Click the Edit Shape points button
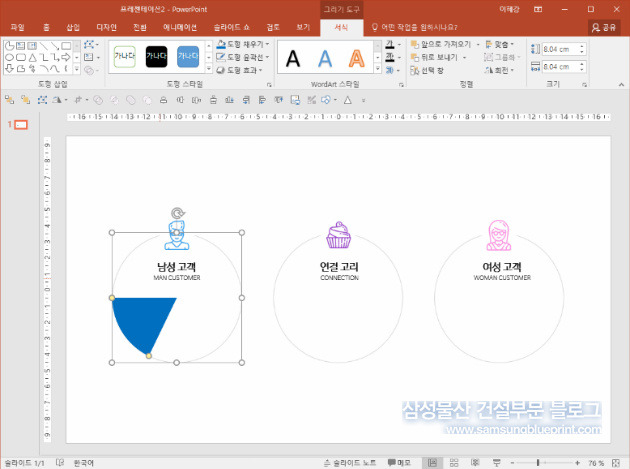Viewport: 630px width, 469px height. coord(90,45)
